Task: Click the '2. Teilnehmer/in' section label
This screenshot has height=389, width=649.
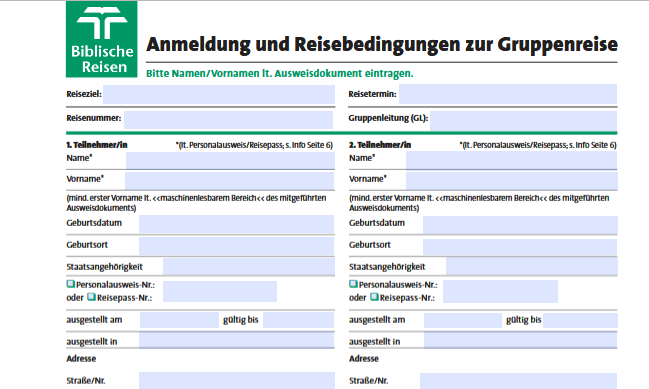Action: (380, 145)
